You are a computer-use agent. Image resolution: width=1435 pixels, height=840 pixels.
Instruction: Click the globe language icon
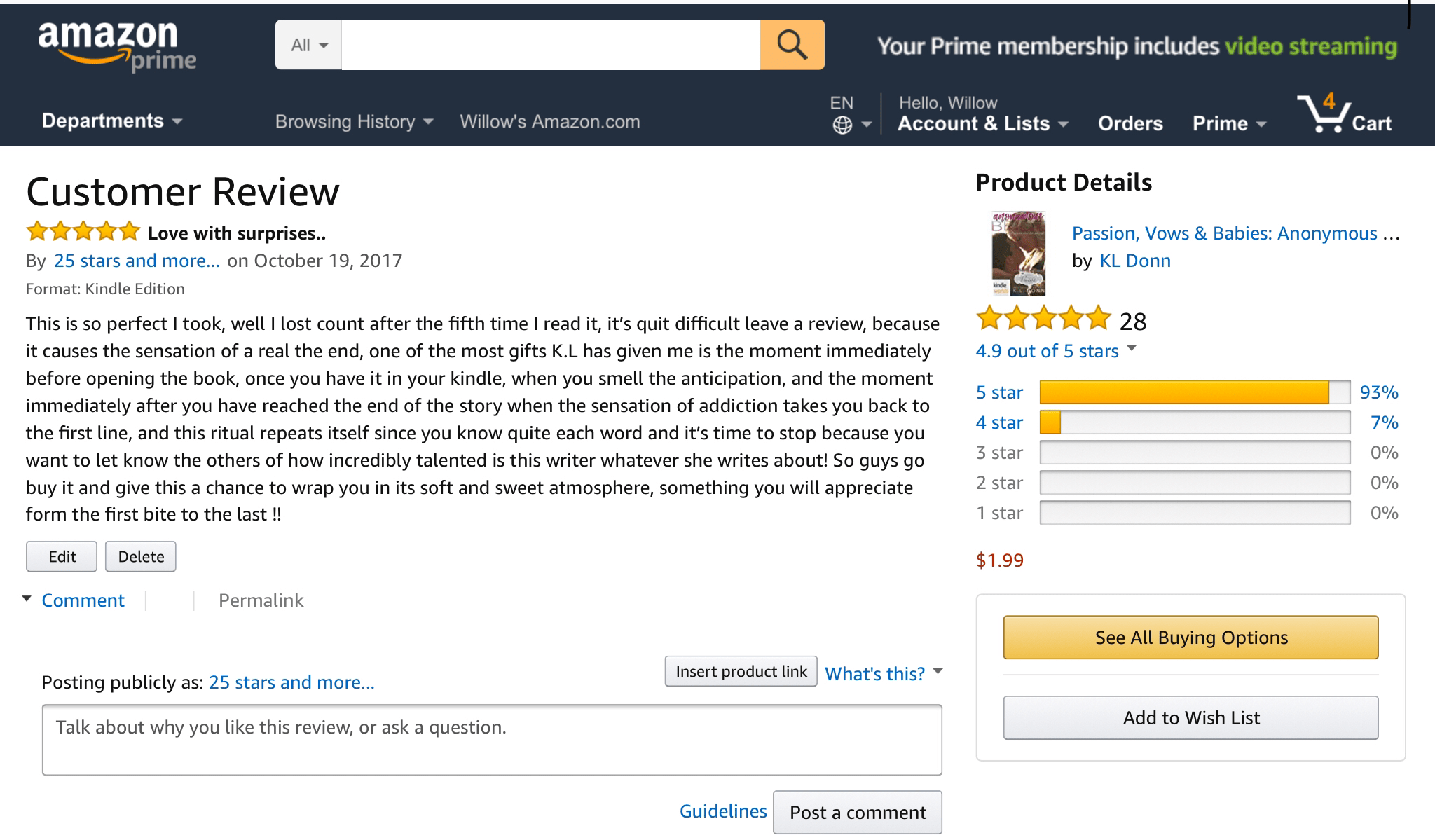[842, 125]
